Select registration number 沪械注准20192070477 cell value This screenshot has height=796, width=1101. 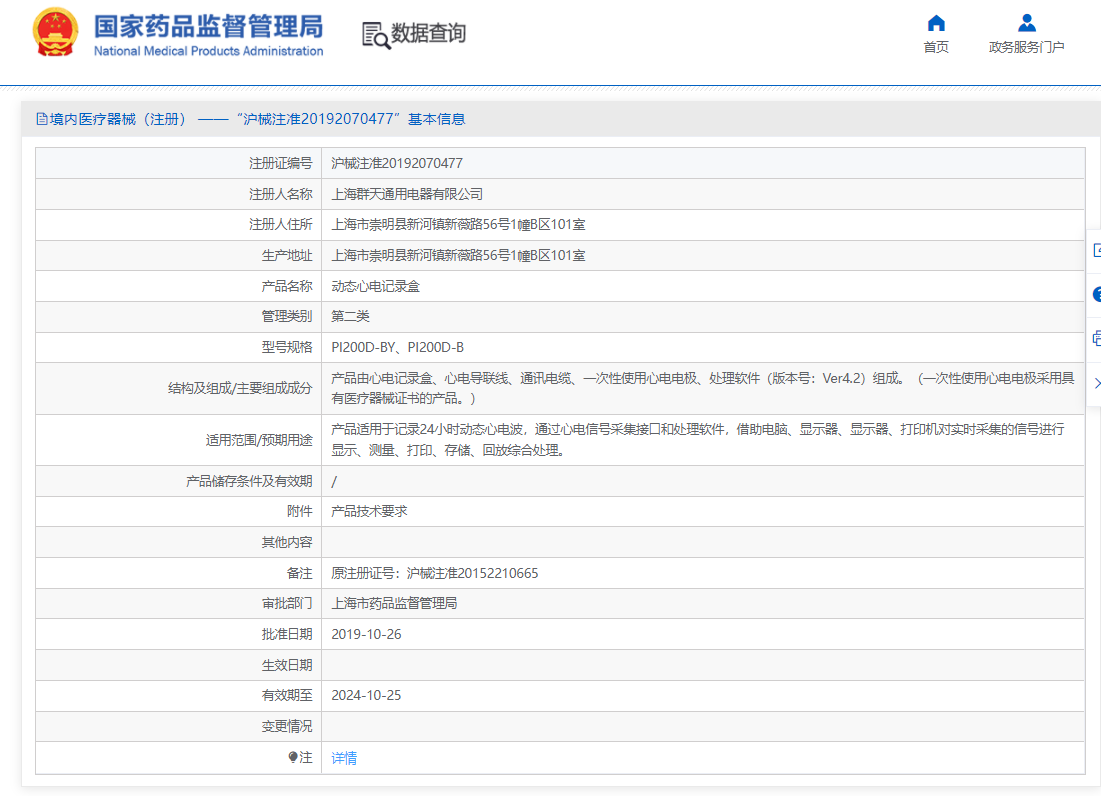tap(397, 163)
